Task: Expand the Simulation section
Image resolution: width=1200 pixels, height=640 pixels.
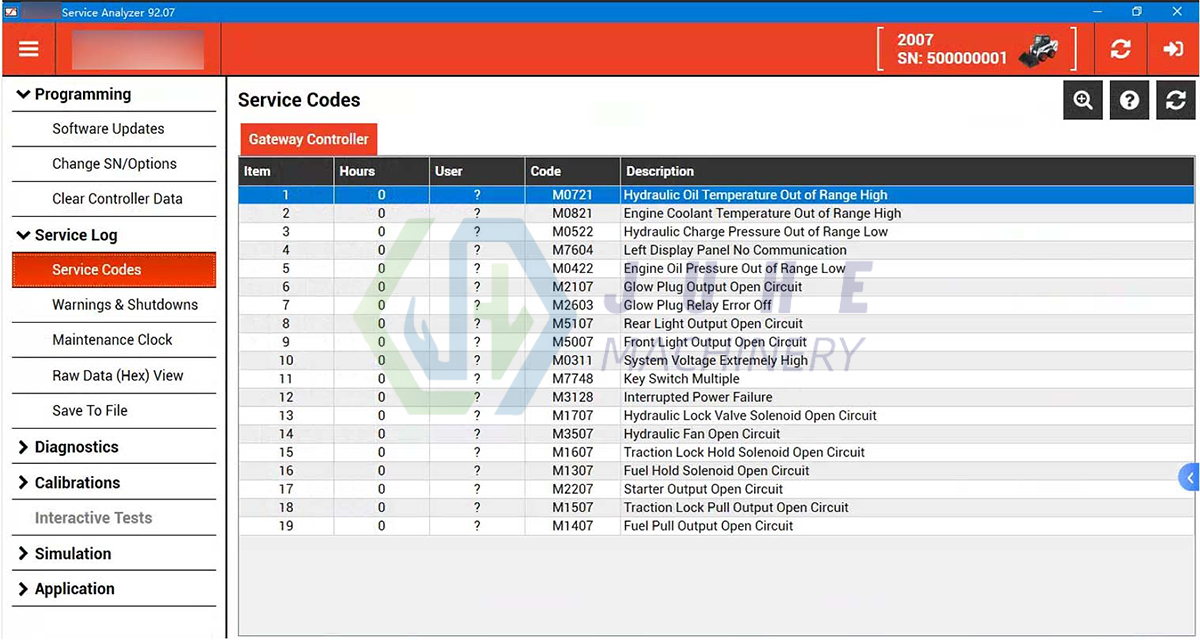Action: pos(73,553)
